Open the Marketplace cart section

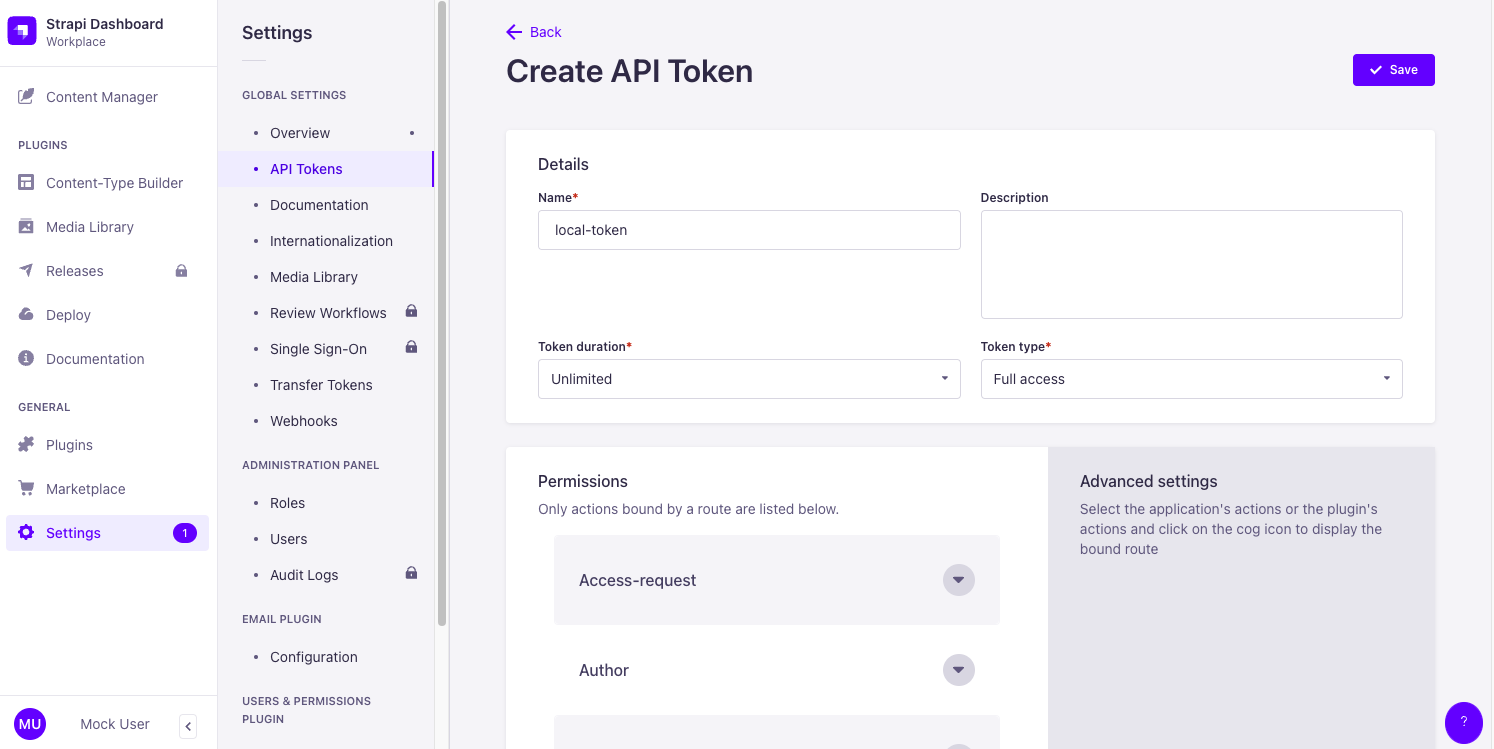tap(85, 489)
